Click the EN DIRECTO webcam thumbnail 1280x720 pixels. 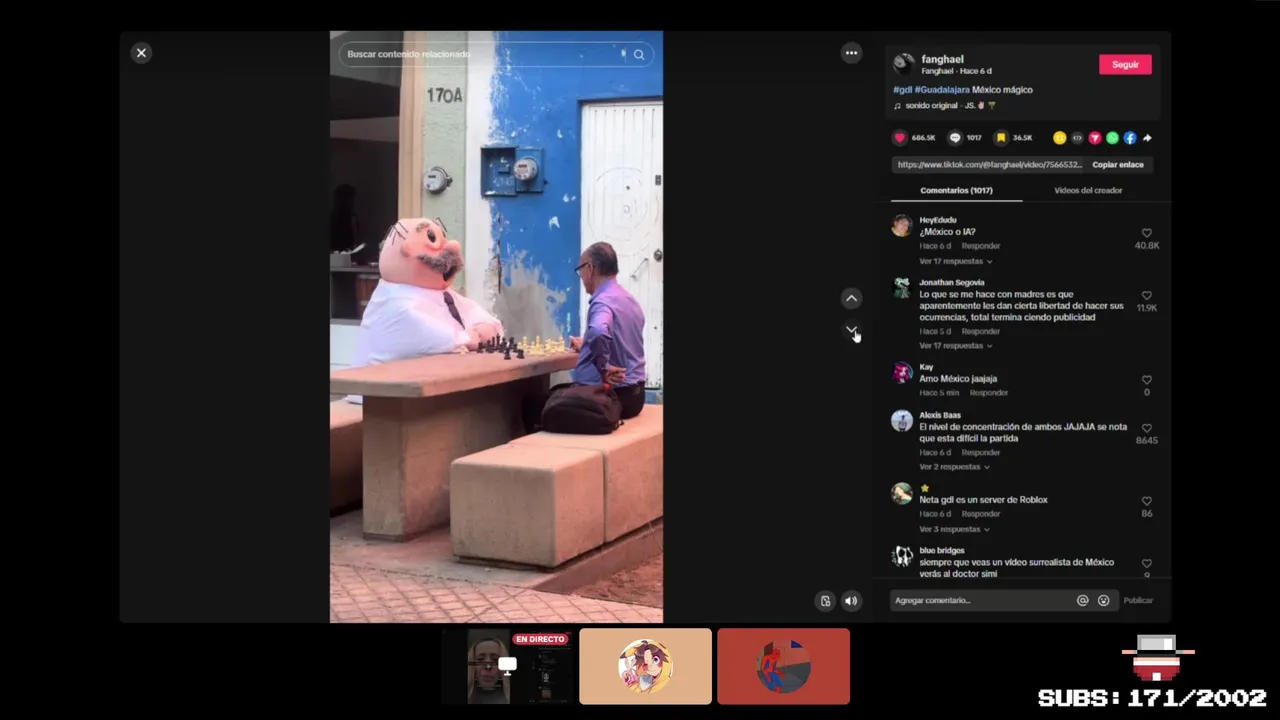click(x=508, y=666)
